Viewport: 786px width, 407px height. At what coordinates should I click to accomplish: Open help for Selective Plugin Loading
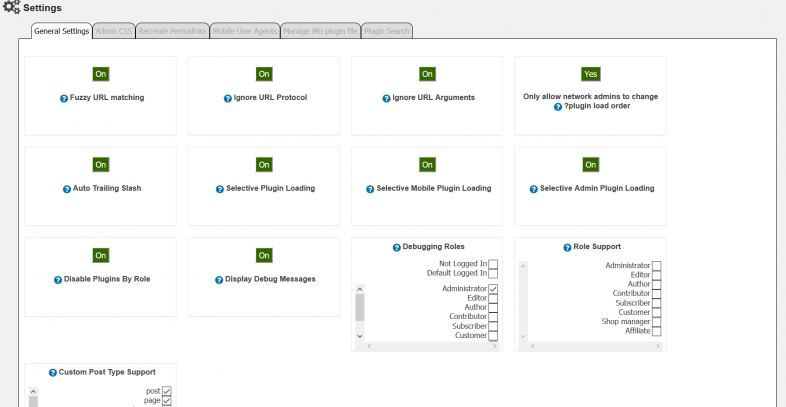tap(220, 189)
